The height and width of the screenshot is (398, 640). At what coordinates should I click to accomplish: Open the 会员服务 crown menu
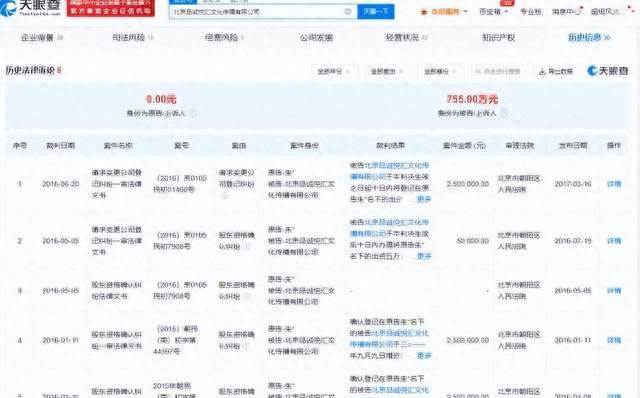[444, 12]
